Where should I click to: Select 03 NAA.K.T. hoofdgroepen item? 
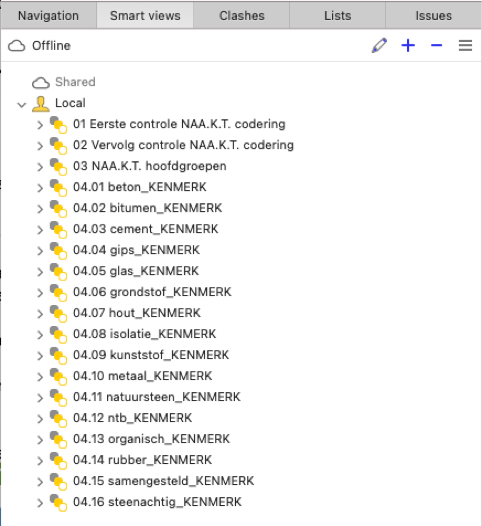(150, 166)
